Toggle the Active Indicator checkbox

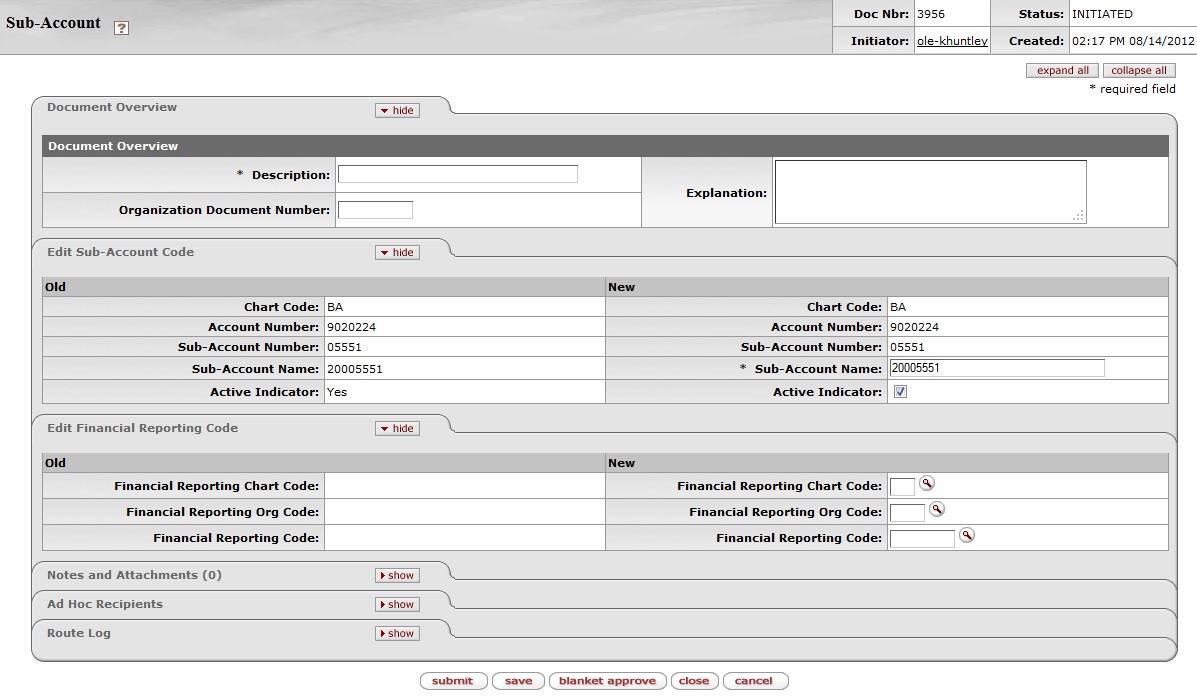(x=900, y=393)
